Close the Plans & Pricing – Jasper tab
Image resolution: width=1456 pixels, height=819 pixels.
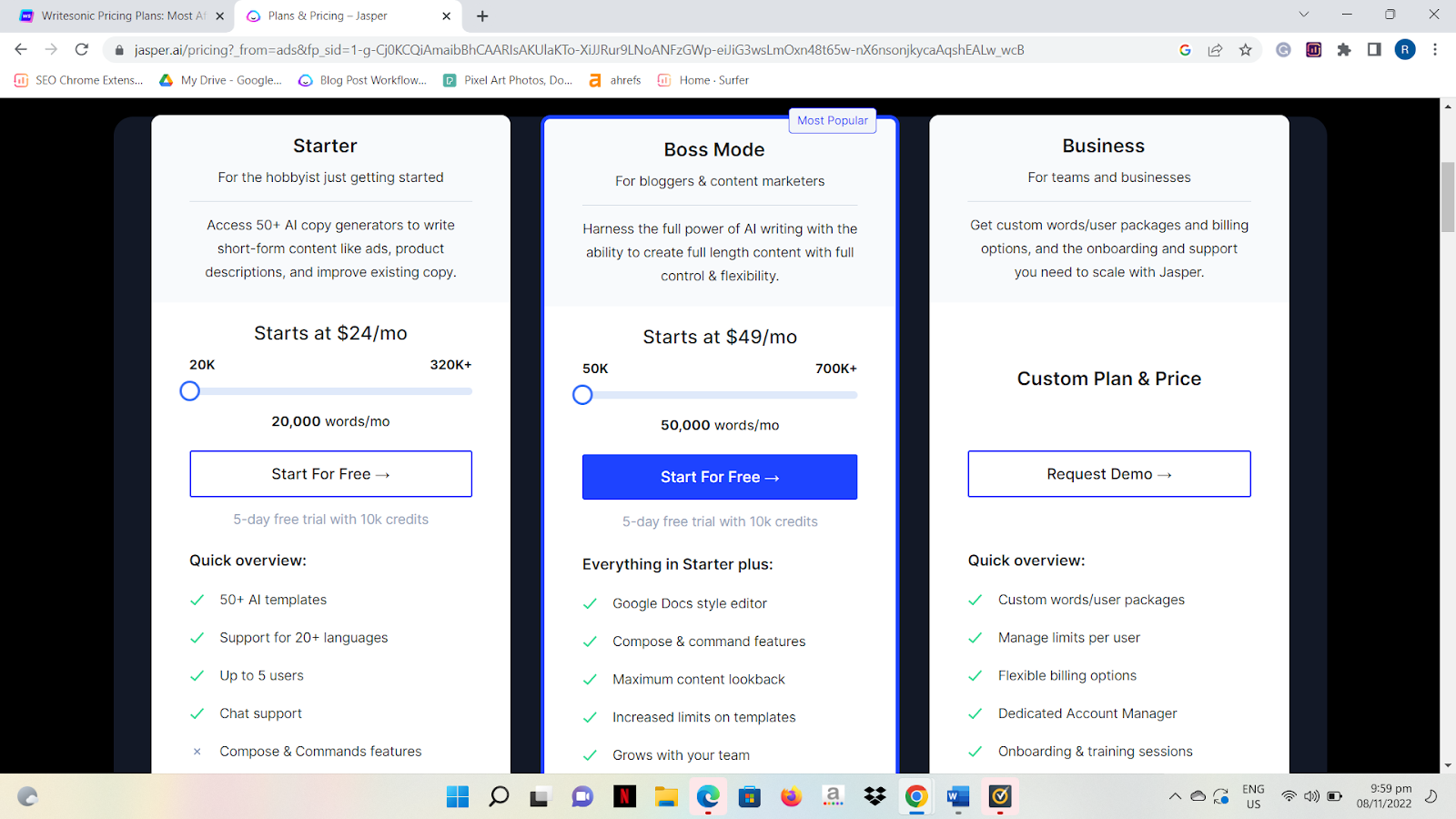446,15
